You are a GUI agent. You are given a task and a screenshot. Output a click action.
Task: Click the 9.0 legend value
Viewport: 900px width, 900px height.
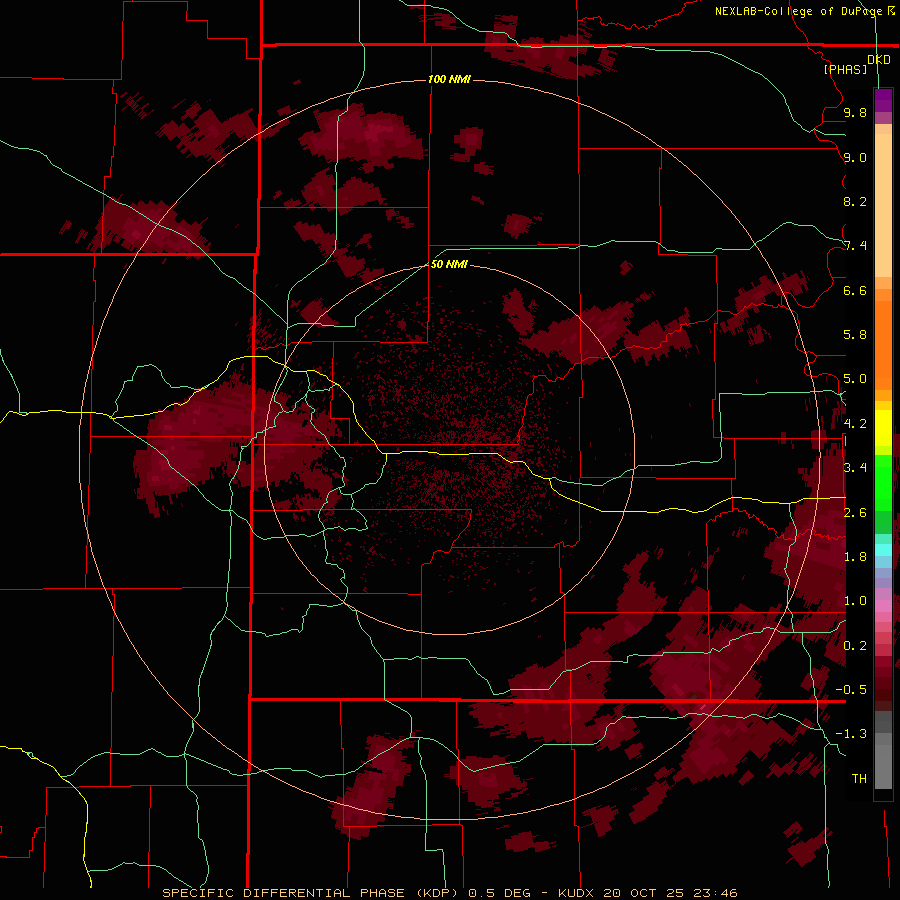tap(855, 157)
